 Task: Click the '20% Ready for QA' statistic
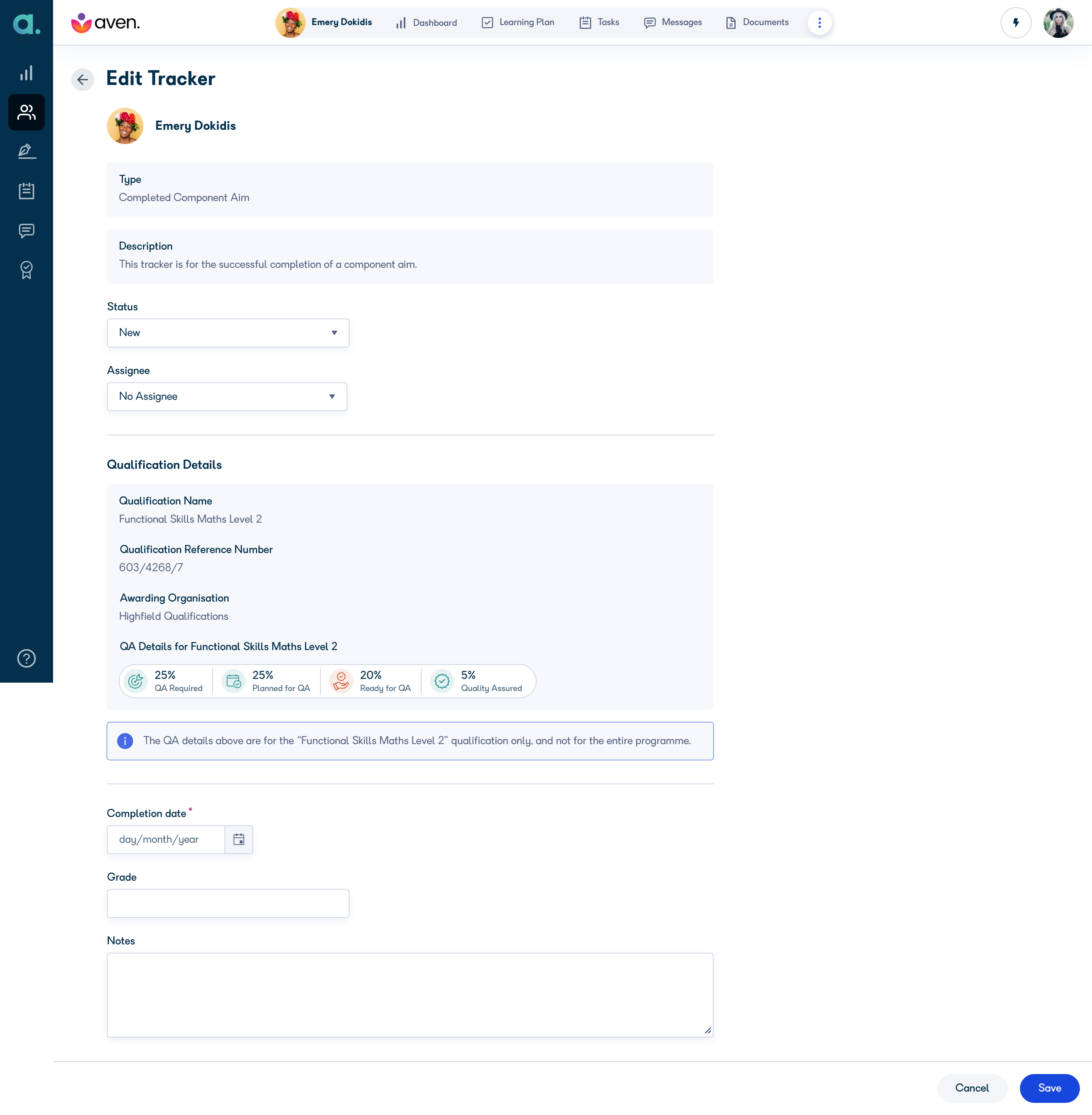pyautogui.click(x=371, y=681)
